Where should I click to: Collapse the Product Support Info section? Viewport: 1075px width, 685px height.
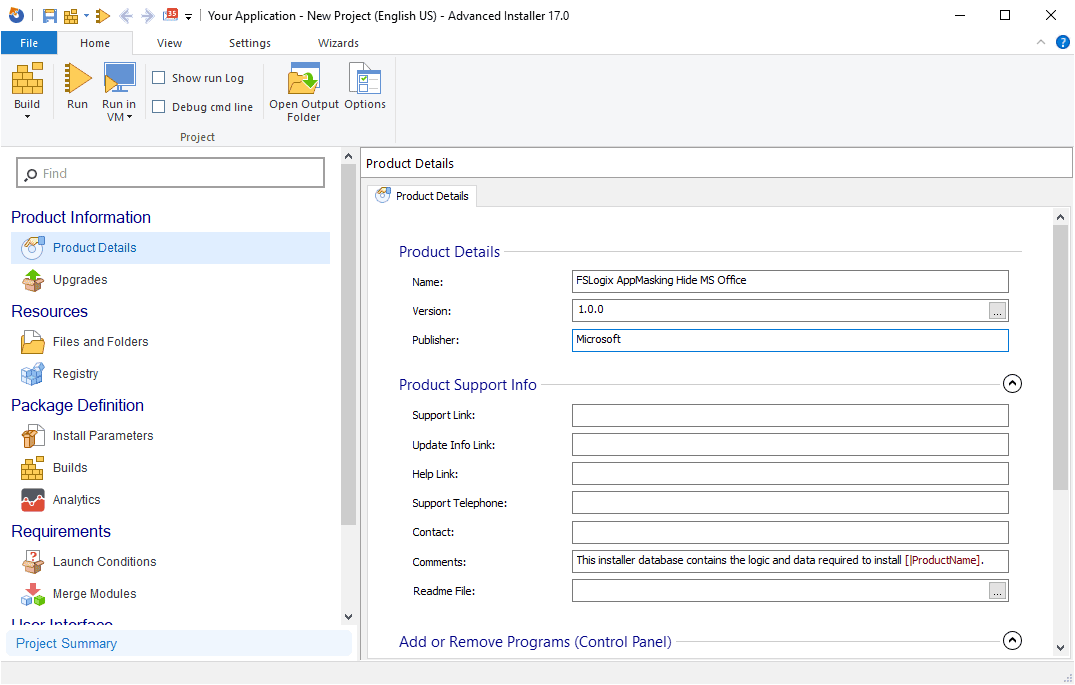tap(1012, 383)
